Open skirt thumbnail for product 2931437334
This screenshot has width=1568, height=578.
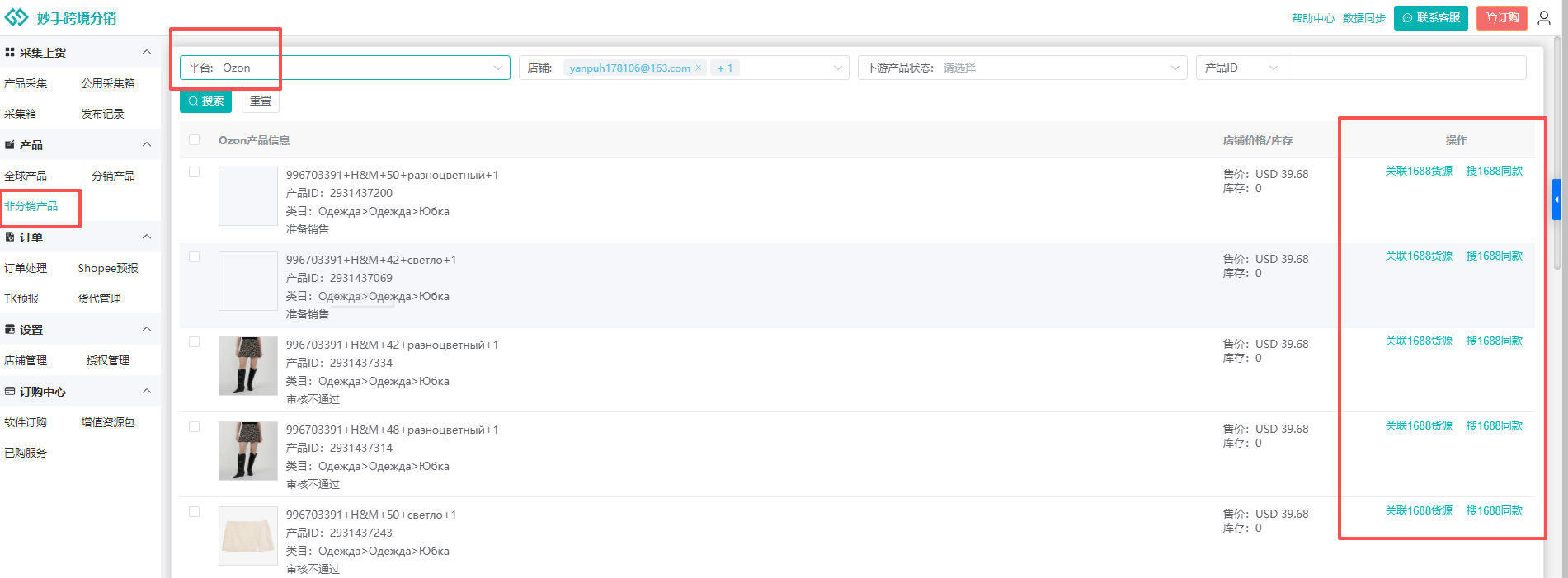(248, 366)
